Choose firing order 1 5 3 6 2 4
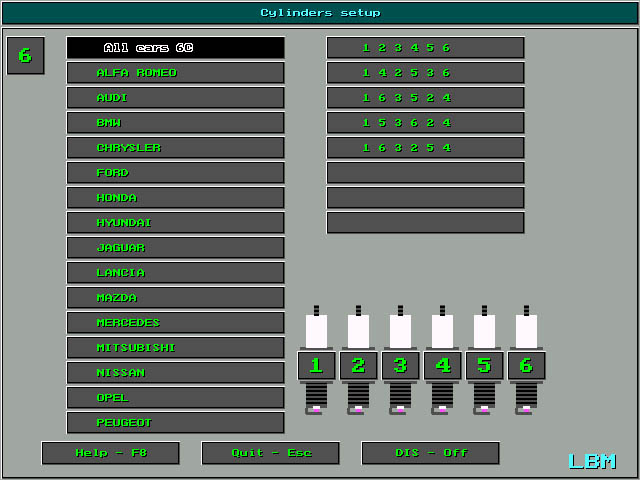Screen dimensions: 640x480 [425, 123]
